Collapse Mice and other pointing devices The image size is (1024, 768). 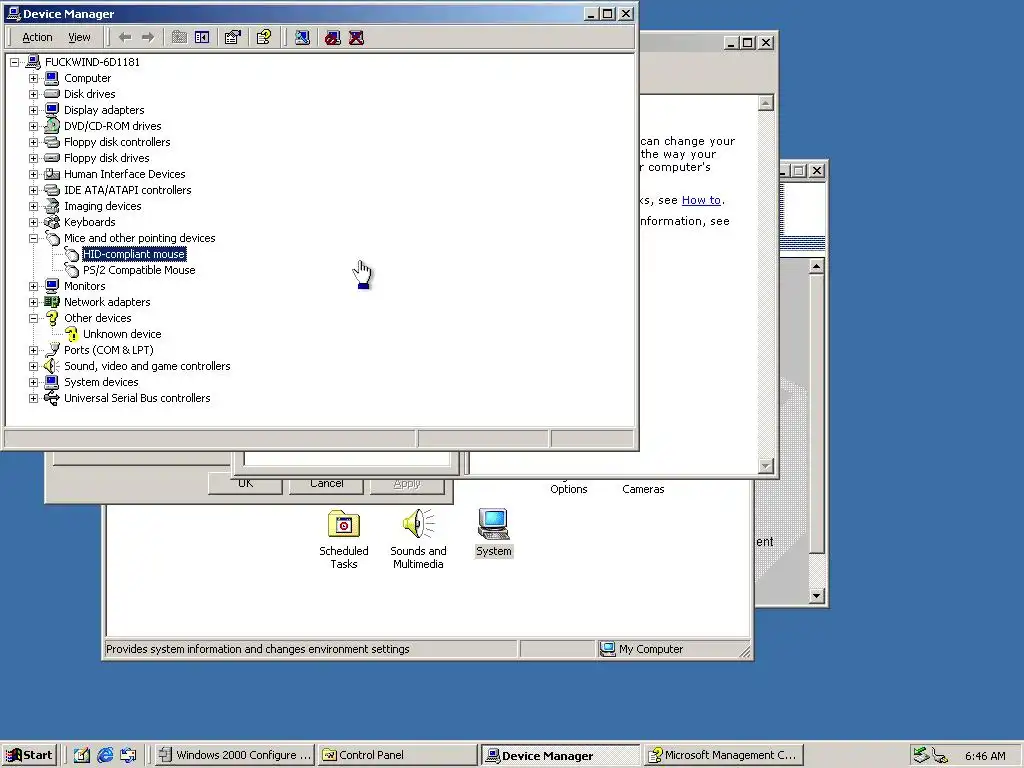pyautogui.click(x=33, y=238)
